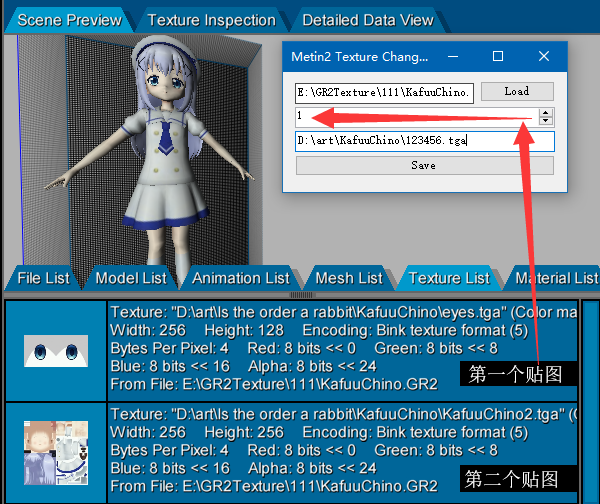Select the Texture List tab
The height and width of the screenshot is (504, 600).
pyautogui.click(x=449, y=278)
